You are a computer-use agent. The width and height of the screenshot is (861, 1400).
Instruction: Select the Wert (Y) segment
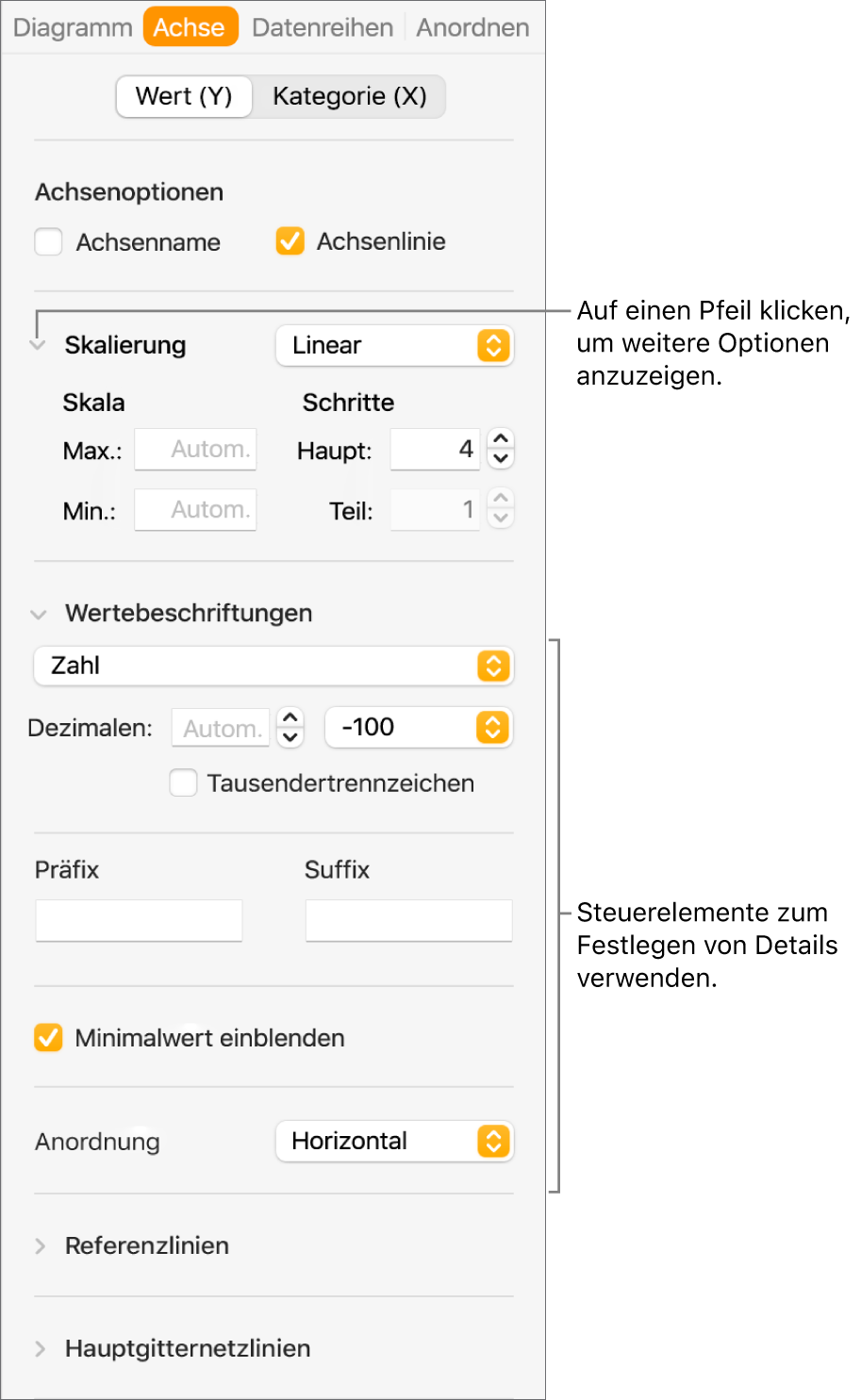[x=184, y=96]
